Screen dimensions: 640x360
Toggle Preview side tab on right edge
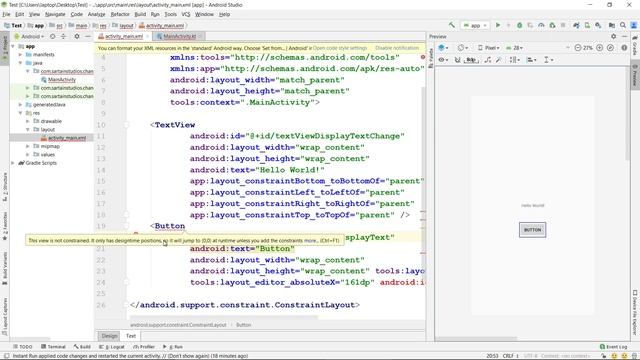tap(635, 75)
